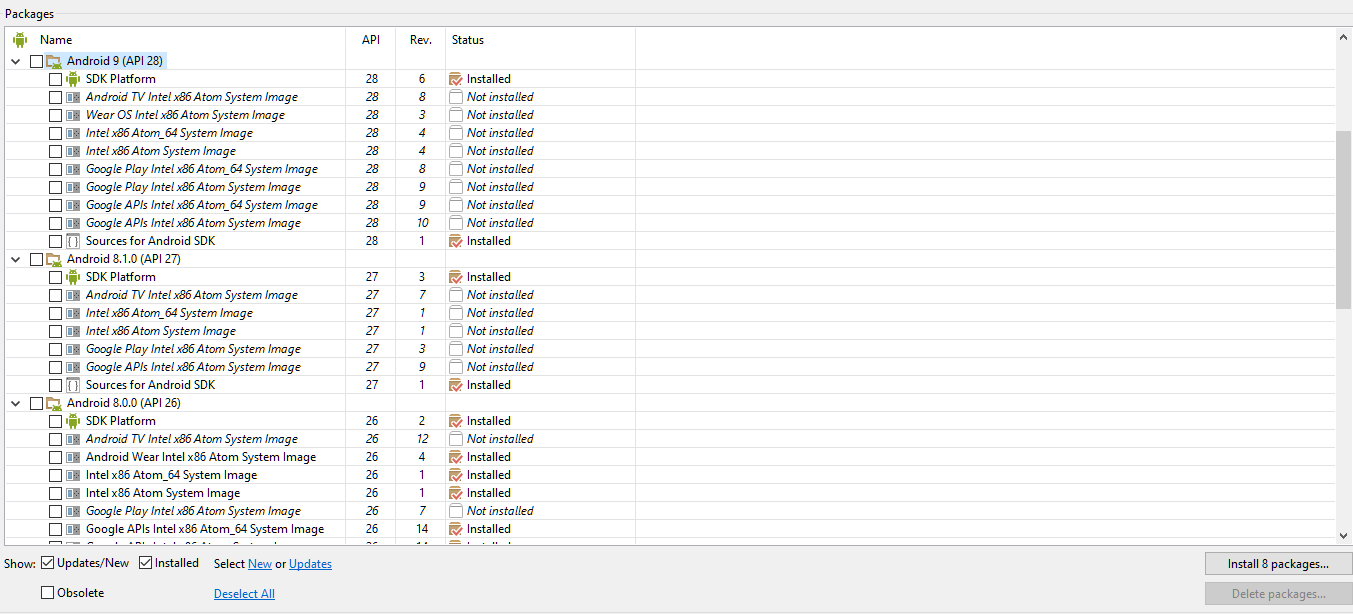Collapse the Android 8.0.0 (API 26) group
This screenshot has width=1353, height=614.
(x=16, y=403)
